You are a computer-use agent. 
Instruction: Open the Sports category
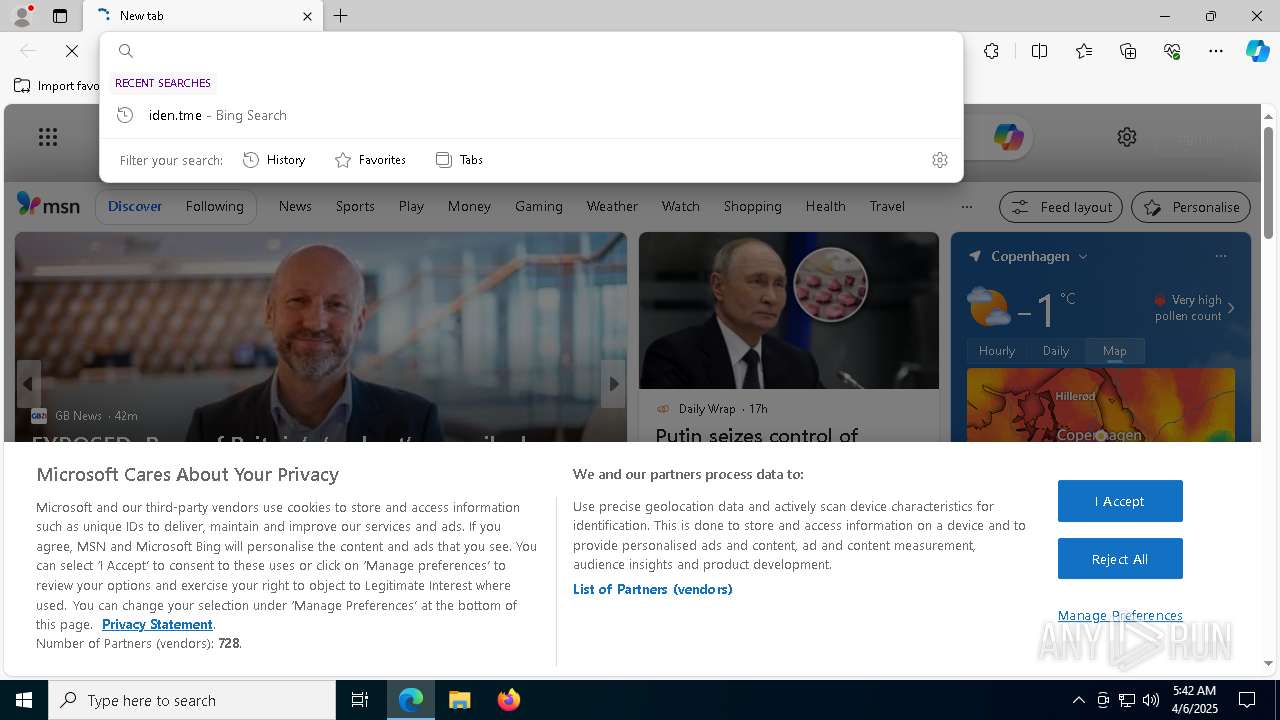coord(355,206)
